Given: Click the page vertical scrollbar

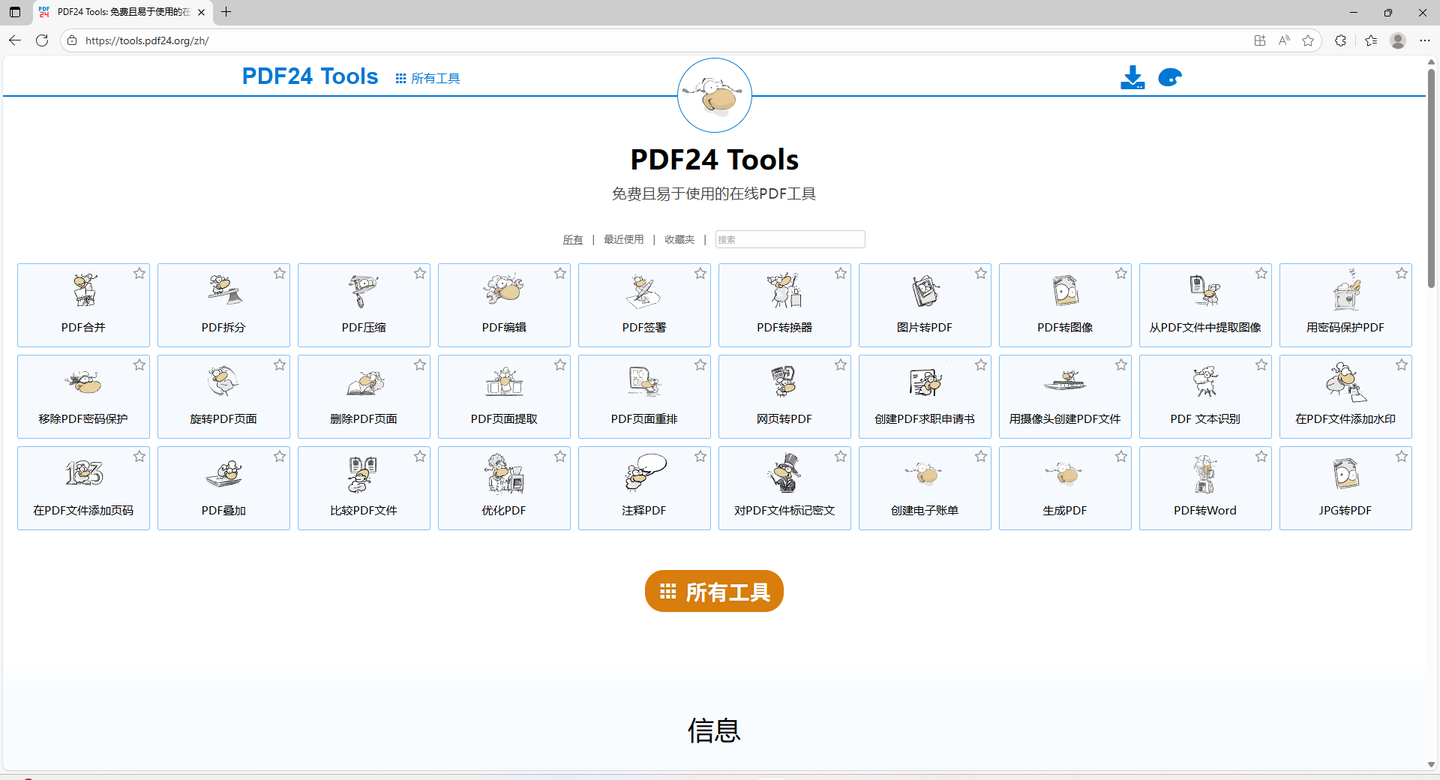Looking at the screenshot, I should point(1431,180).
